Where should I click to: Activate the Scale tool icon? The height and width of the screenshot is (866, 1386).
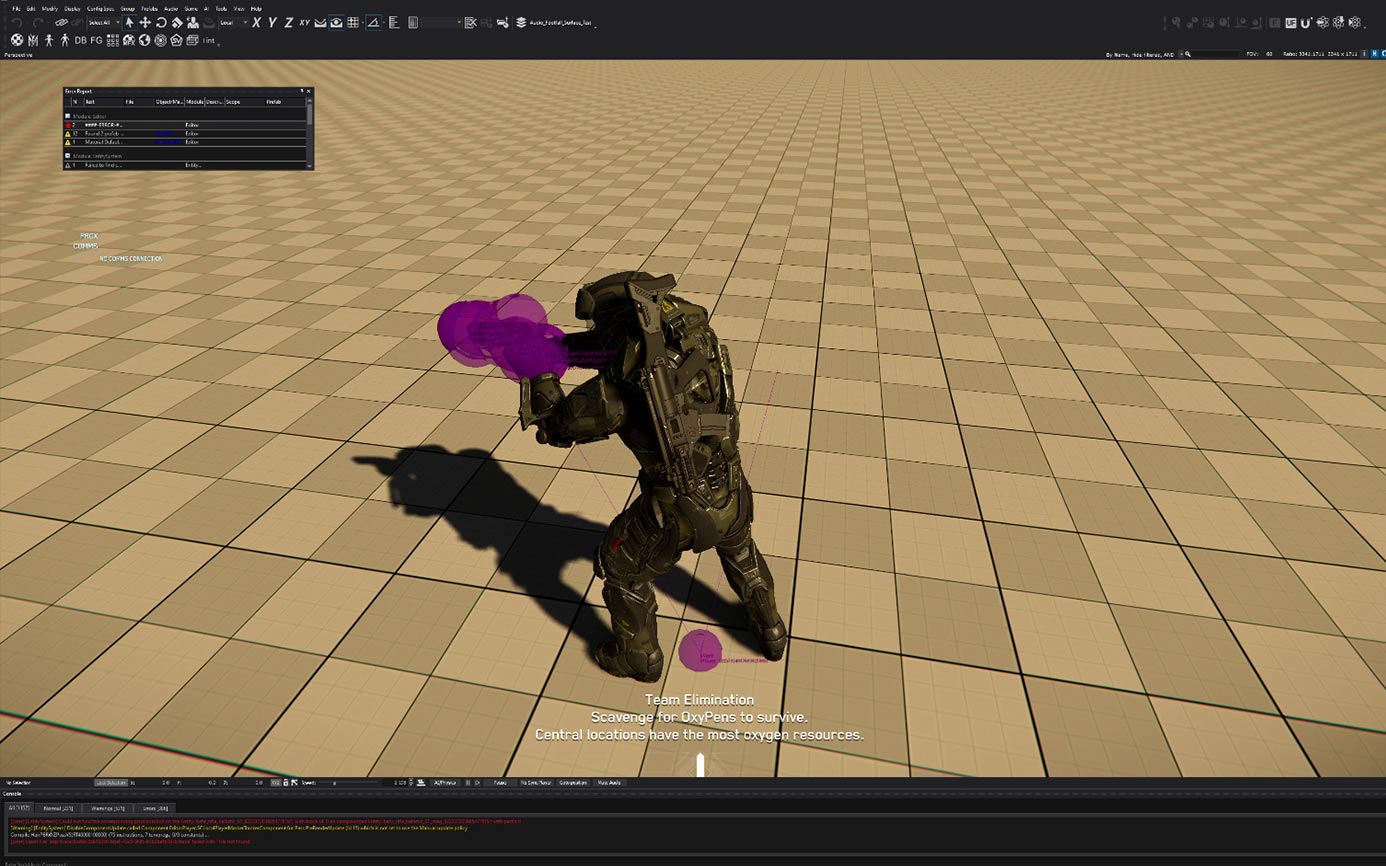click(x=177, y=22)
